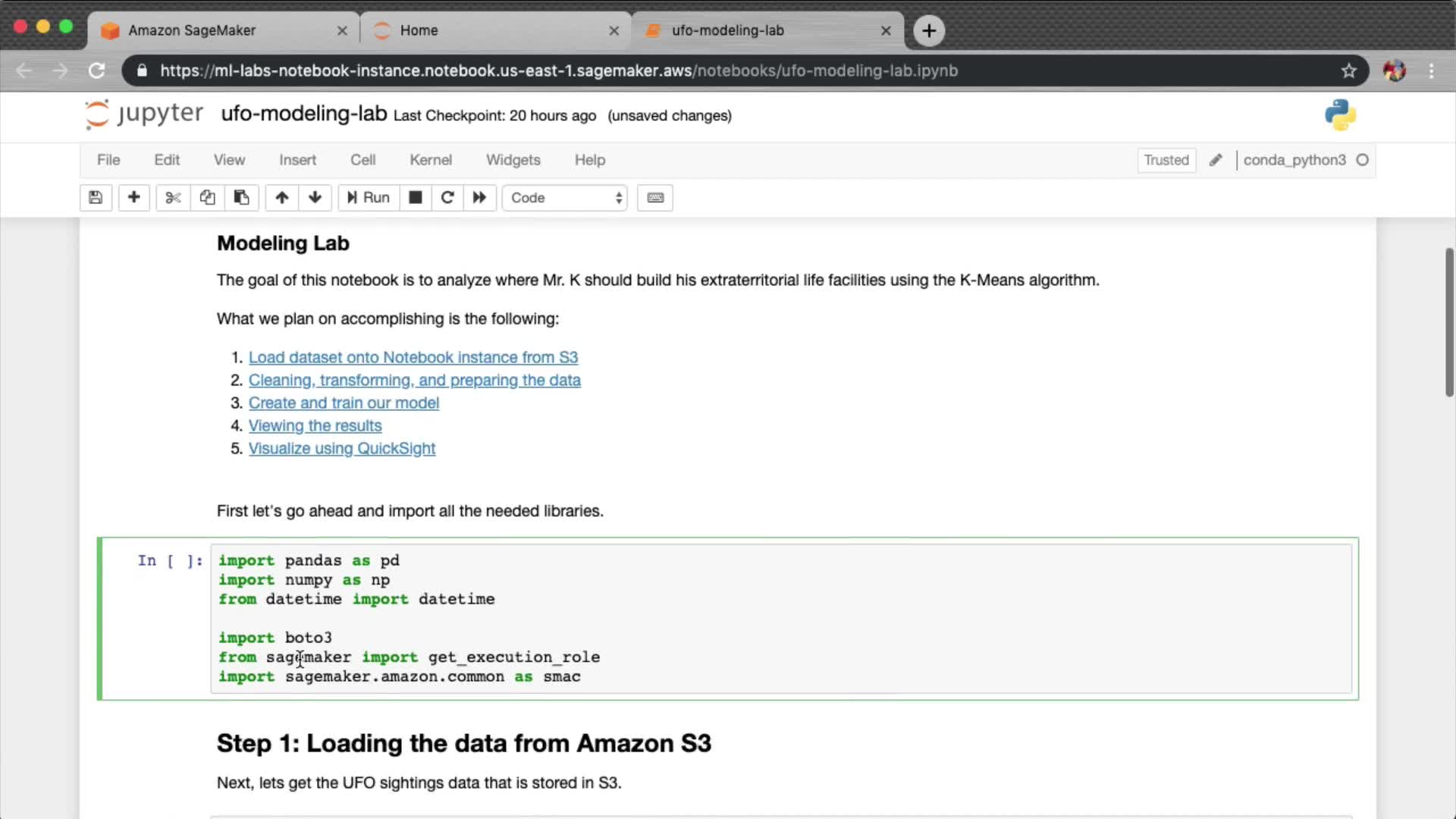
Task: Open the Code cell type dropdown
Action: pyautogui.click(x=565, y=198)
